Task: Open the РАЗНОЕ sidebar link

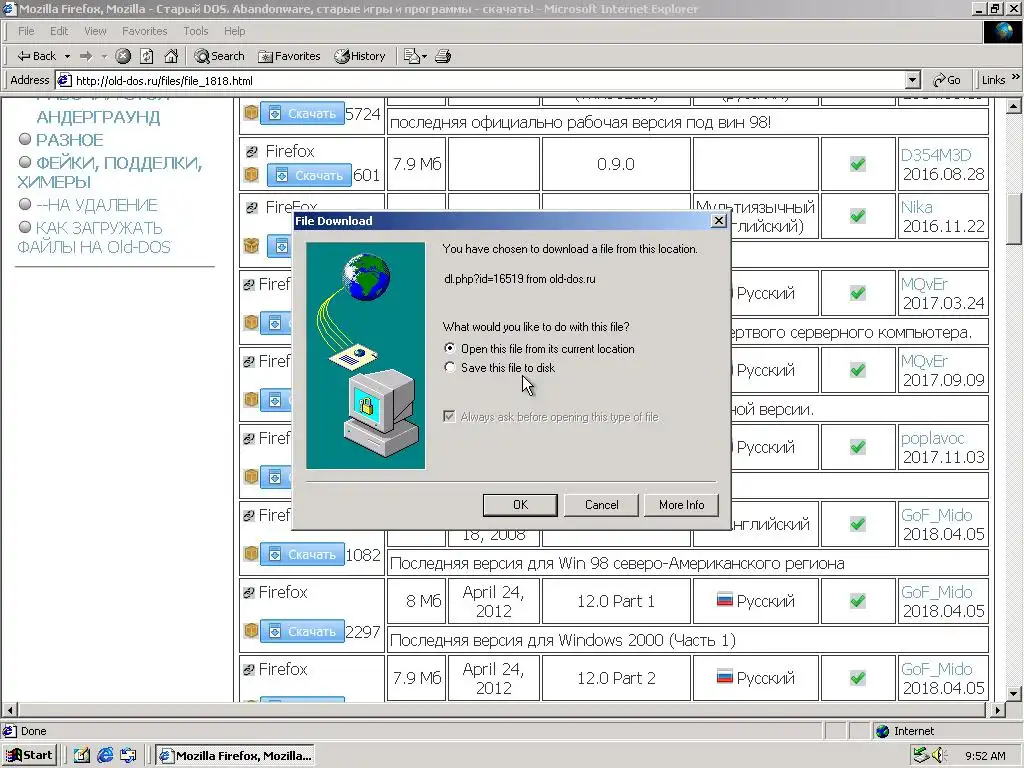Action: [69, 140]
